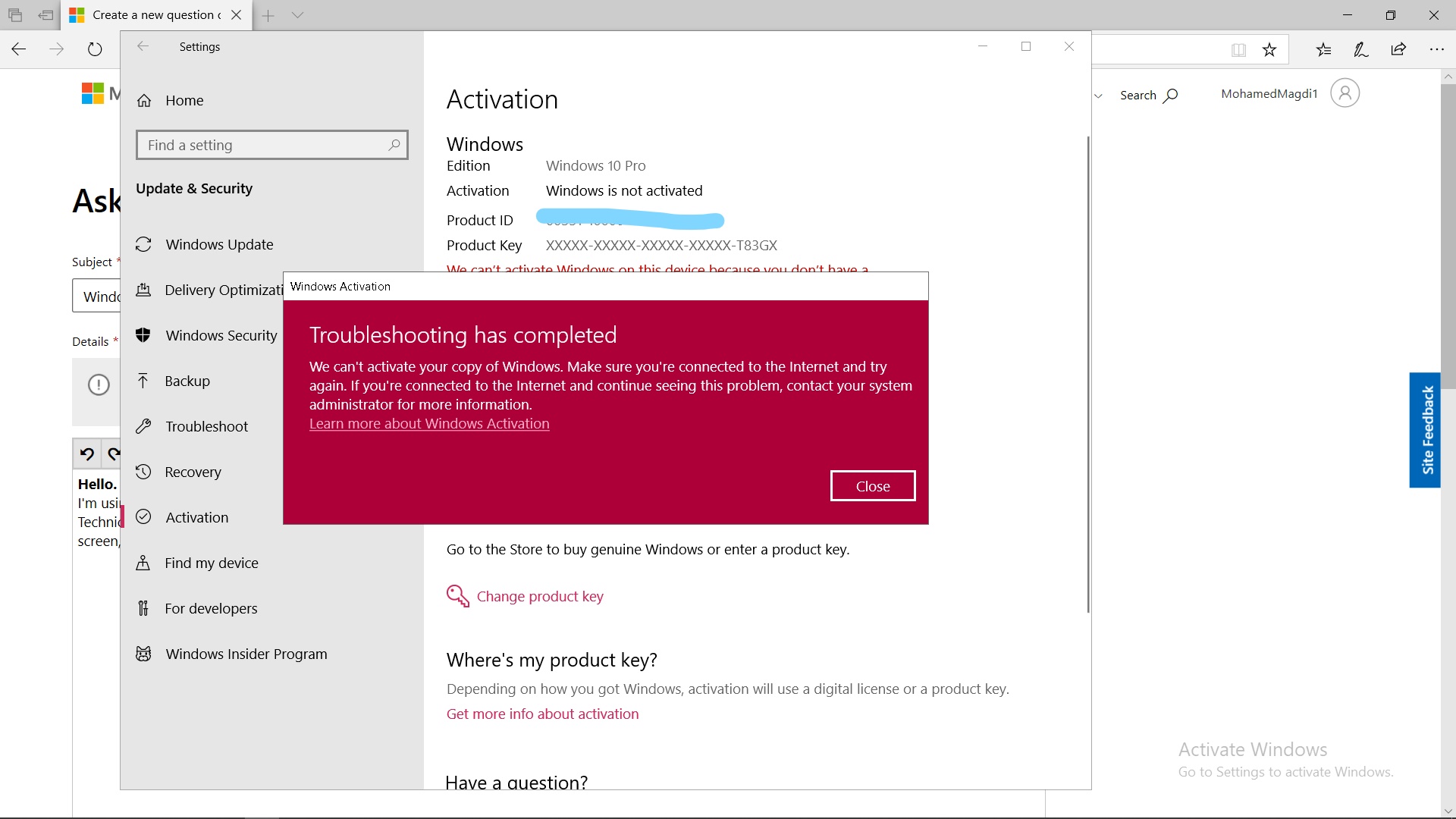Open Learn more about Windows Activation link
Image resolution: width=1456 pixels, height=819 pixels.
coord(429,424)
